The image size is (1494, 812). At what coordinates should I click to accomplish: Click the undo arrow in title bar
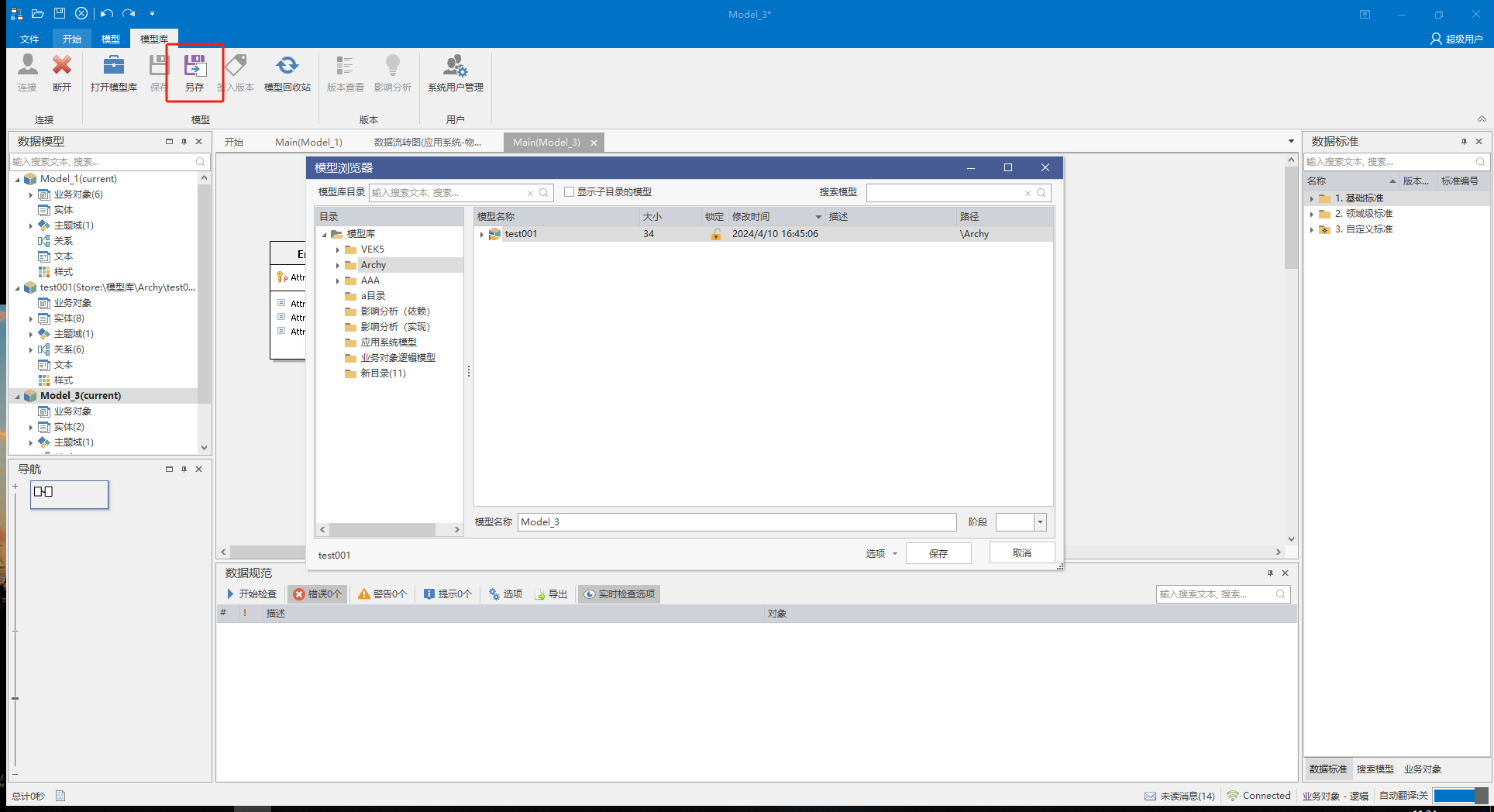point(107,13)
